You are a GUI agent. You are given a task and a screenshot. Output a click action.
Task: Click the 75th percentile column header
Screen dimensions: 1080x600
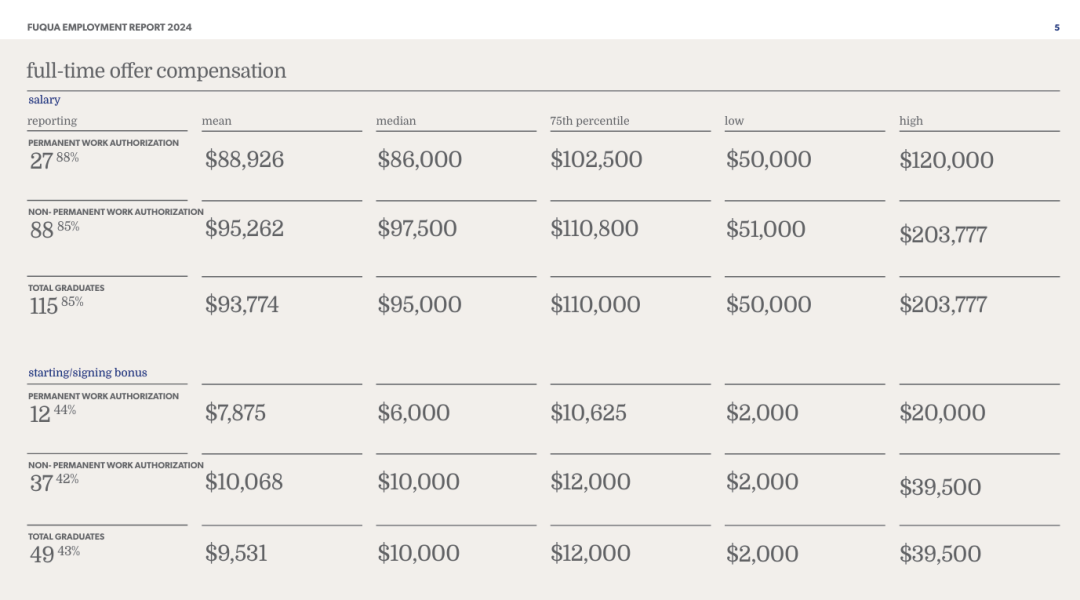[x=589, y=121]
